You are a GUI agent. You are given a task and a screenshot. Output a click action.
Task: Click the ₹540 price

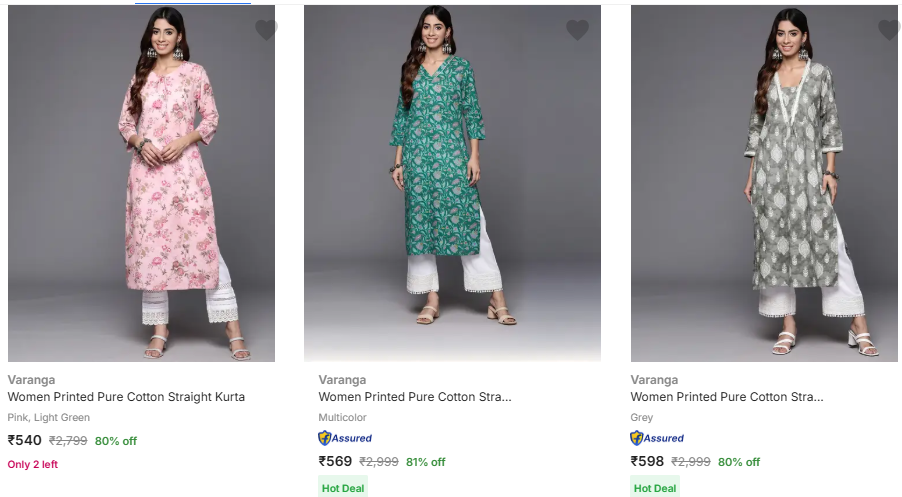[25, 441]
